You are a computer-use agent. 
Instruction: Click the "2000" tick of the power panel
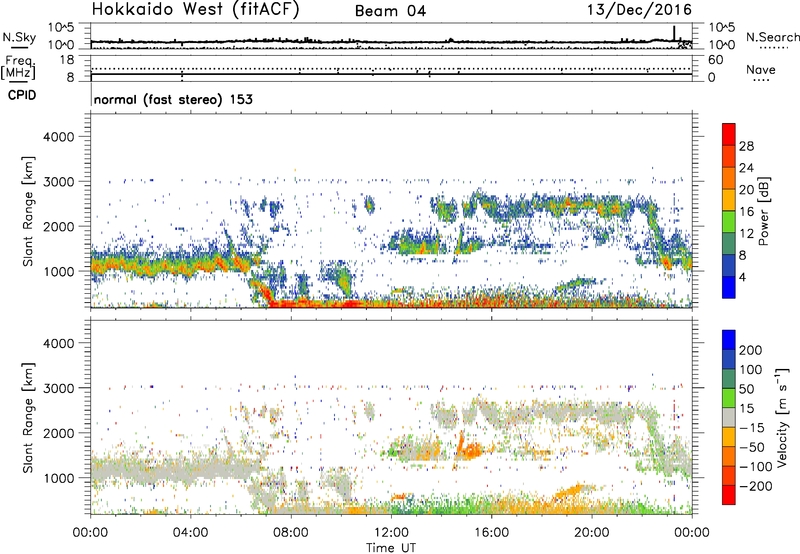58,226
